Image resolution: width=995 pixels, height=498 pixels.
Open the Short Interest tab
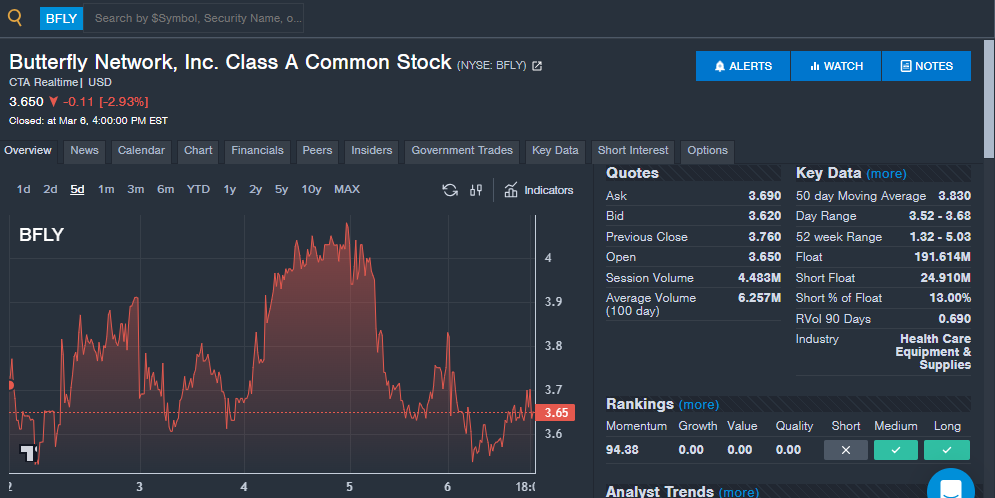pos(633,151)
